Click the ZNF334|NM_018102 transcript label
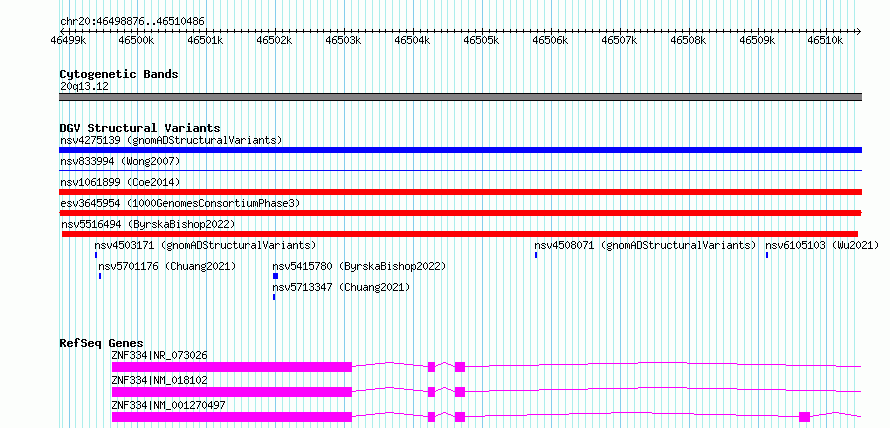Screen dimensions: 890x428 (159, 380)
